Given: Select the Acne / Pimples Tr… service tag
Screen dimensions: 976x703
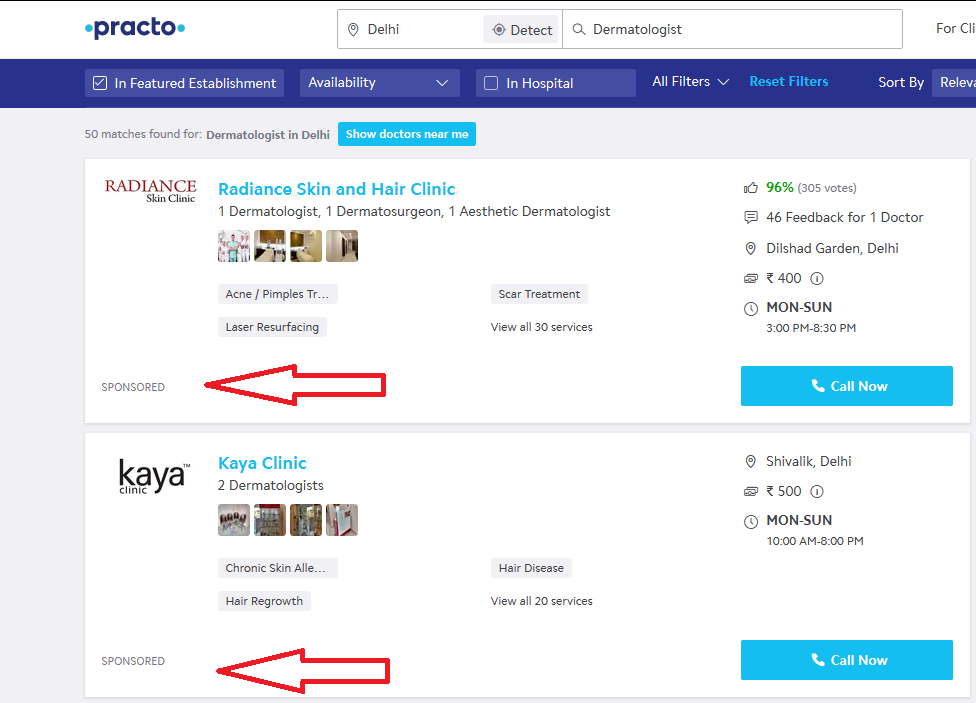Looking at the screenshot, I should click(278, 294).
